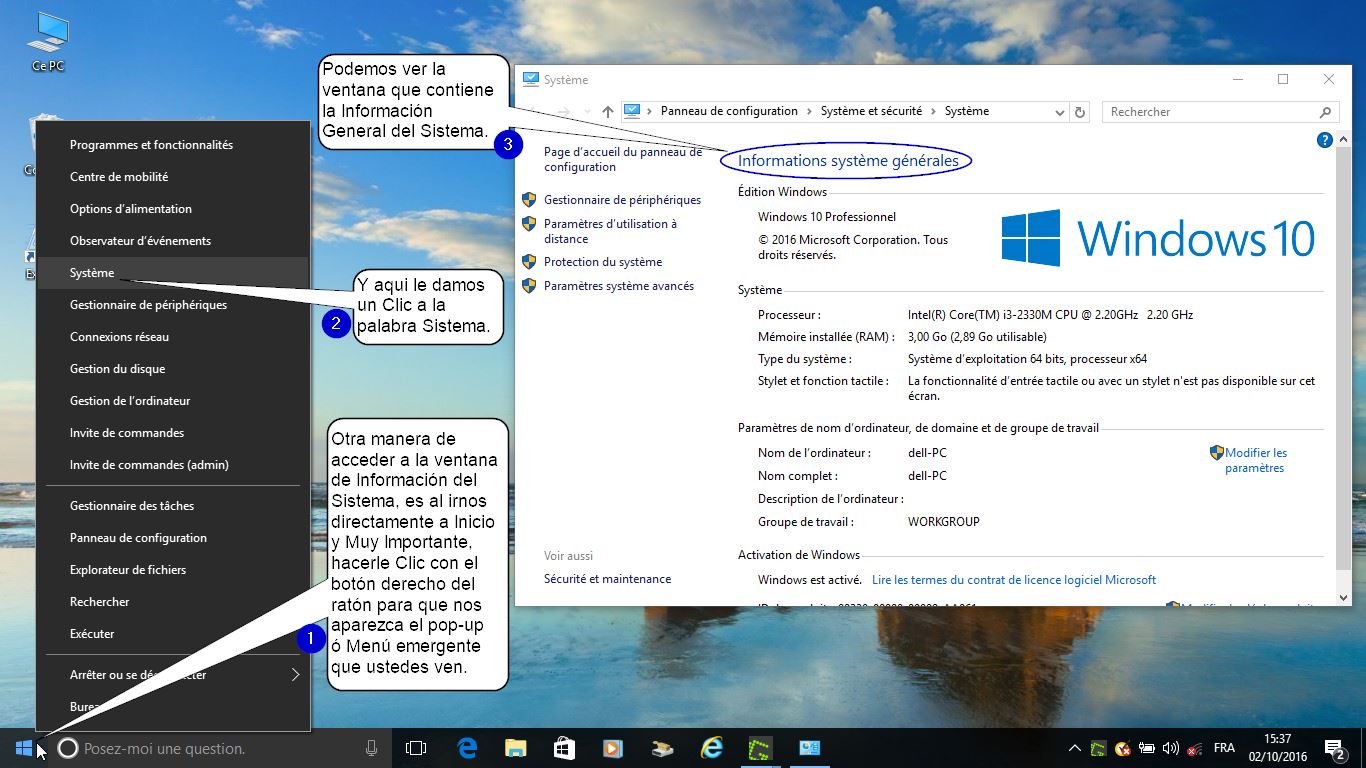This screenshot has width=1366, height=768.
Task: Open the Windows Store taskbar icon
Action: click(564, 748)
